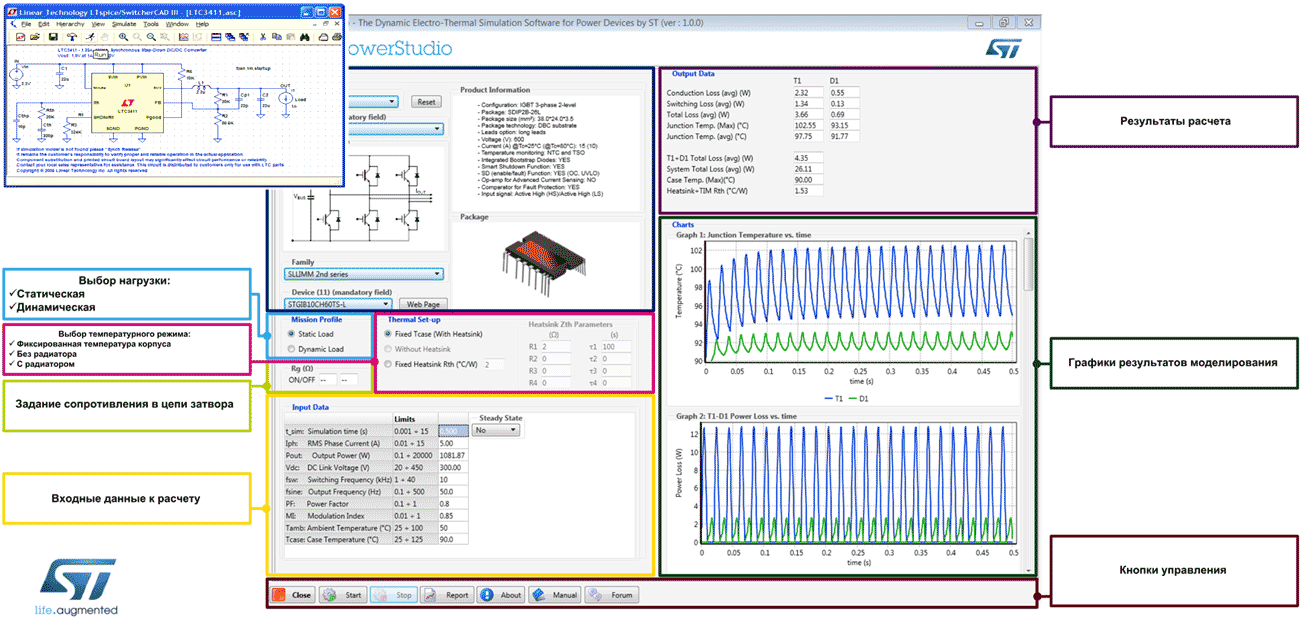The height and width of the screenshot is (618, 1300).
Task: Open the LTspice Edit menu
Action: [x=44, y=24]
